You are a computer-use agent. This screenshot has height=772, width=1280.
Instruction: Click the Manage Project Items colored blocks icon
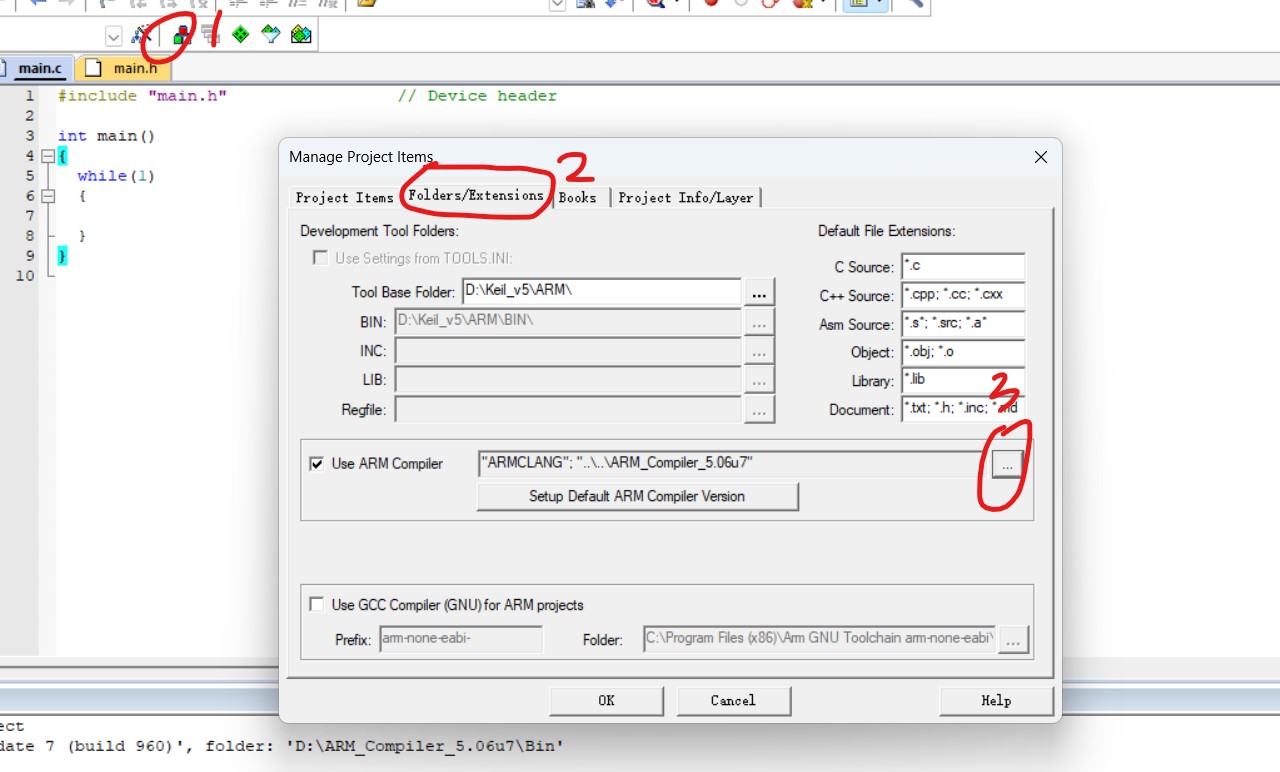(x=181, y=35)
